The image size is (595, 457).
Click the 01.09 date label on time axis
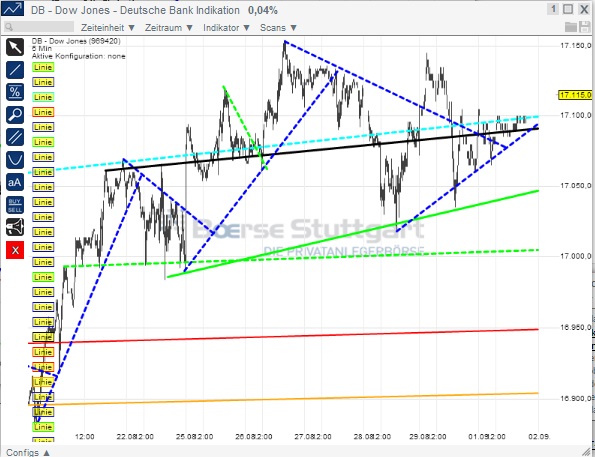pyautogui.click(x=478, y=437)
